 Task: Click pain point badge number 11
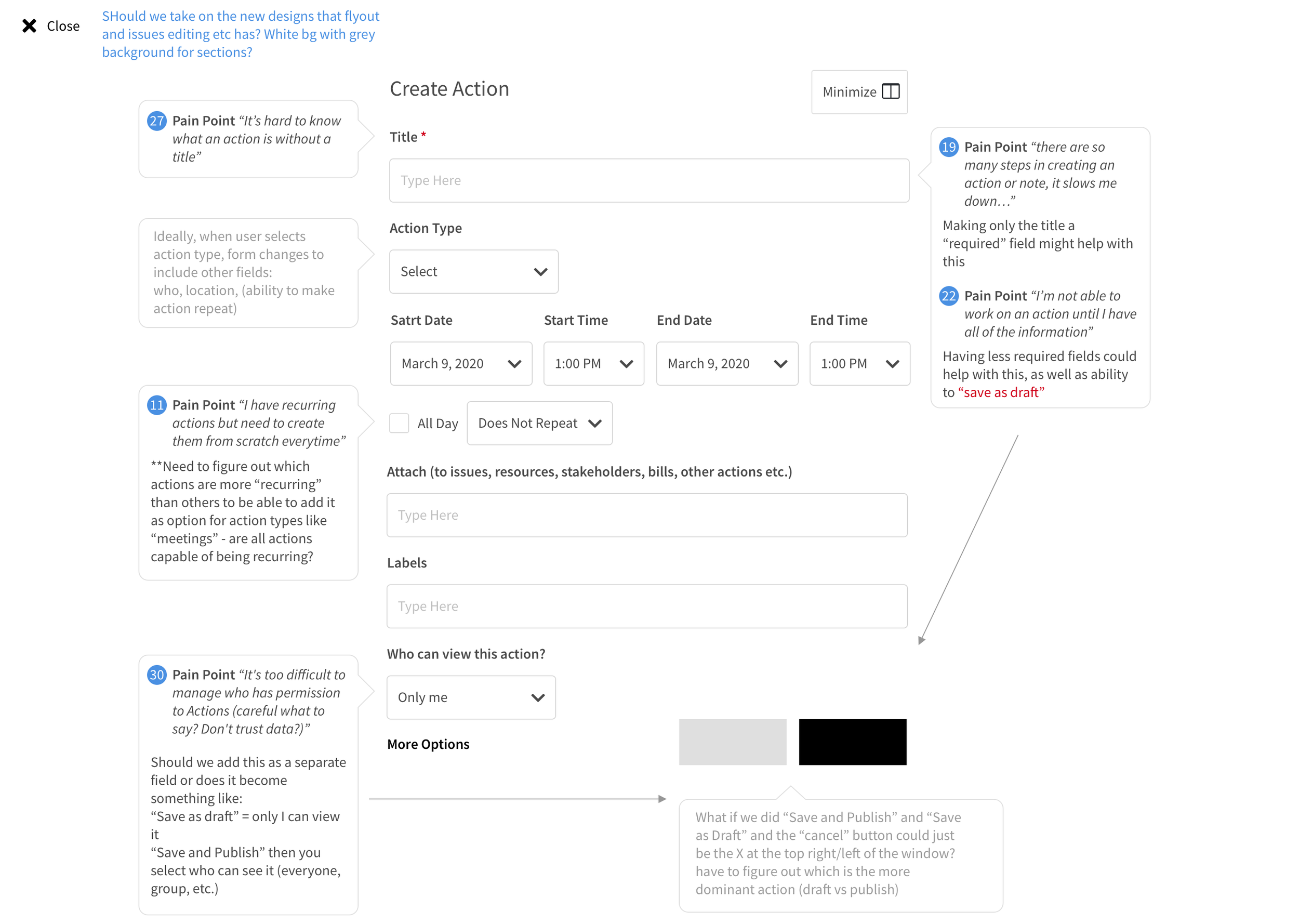[156, 405]
